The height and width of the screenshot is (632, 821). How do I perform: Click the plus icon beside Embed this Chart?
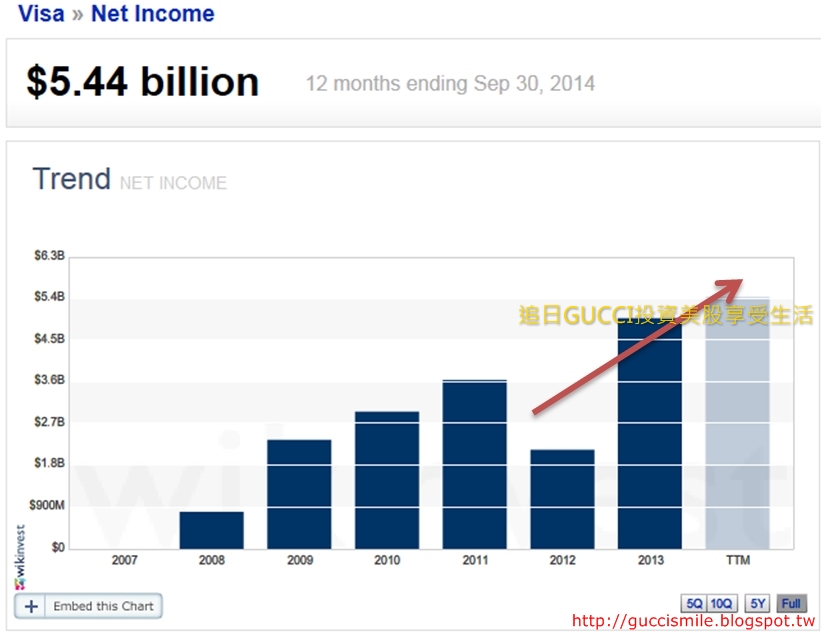coord(31,606)
